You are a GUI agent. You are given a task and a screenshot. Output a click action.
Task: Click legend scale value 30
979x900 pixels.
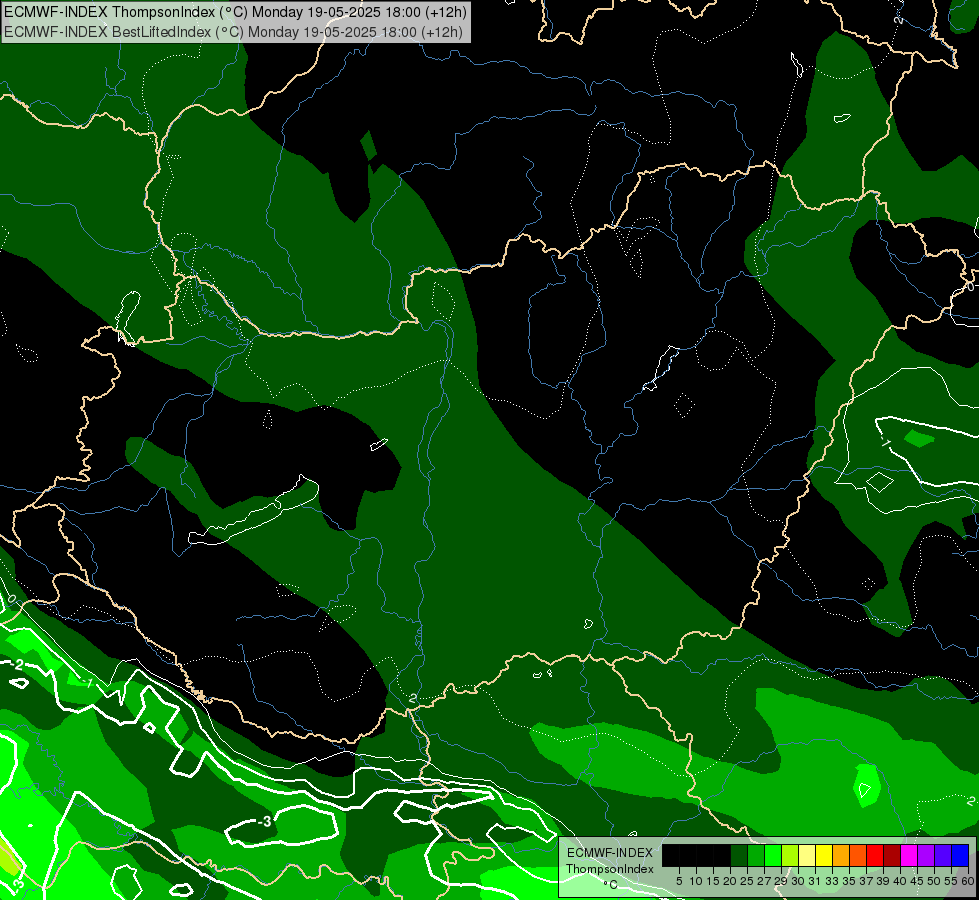[x=798, y=881]
